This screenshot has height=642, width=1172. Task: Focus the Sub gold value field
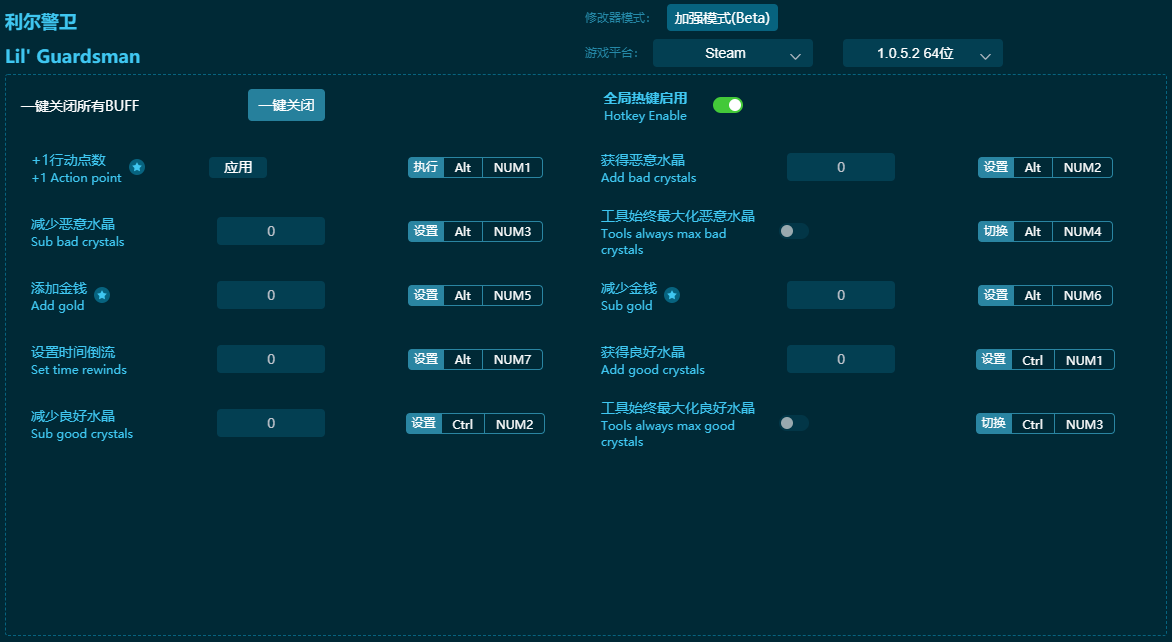[x=841, y=295]
